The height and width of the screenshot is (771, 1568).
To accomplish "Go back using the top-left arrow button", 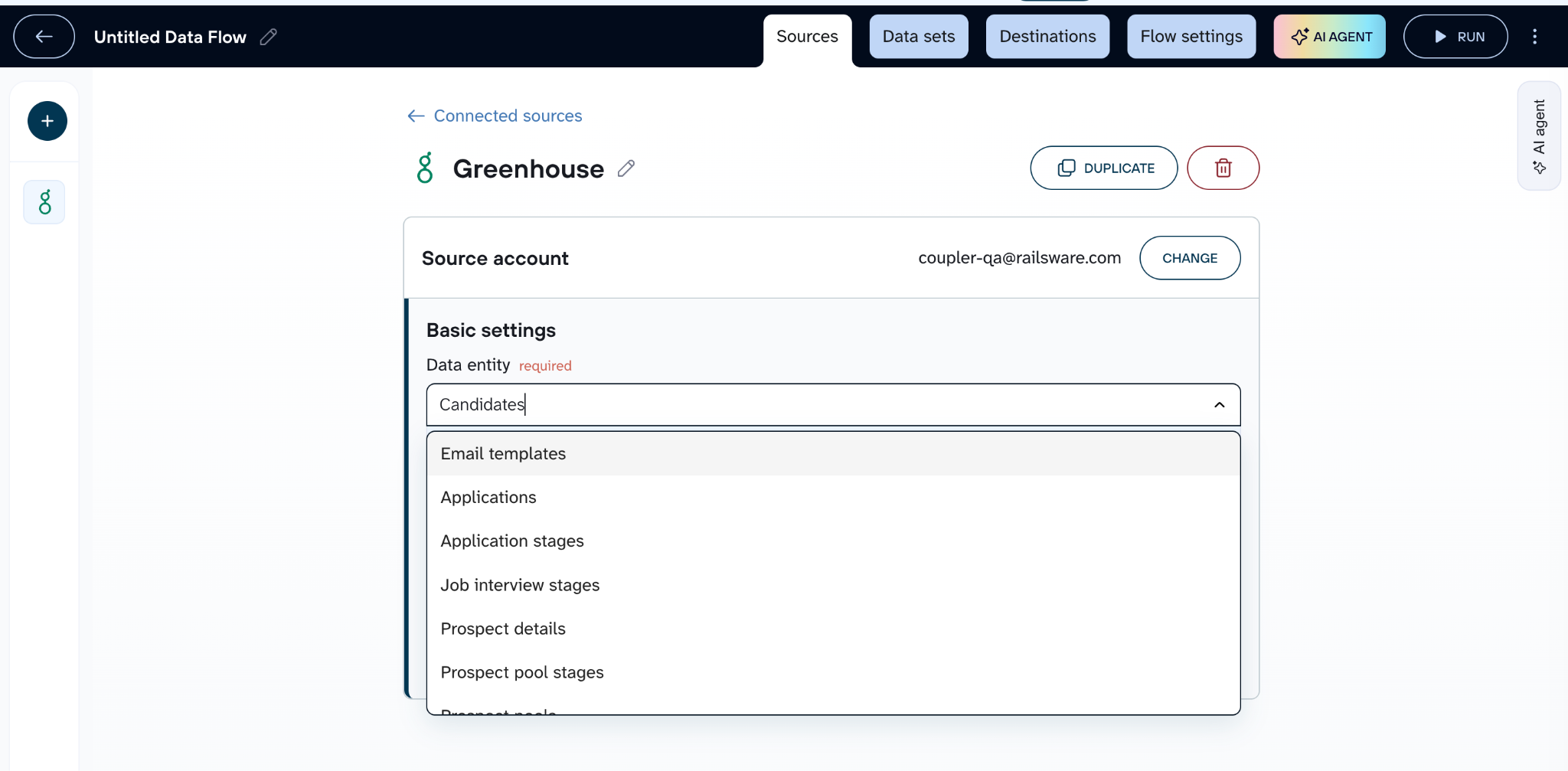I will (44, 37).
